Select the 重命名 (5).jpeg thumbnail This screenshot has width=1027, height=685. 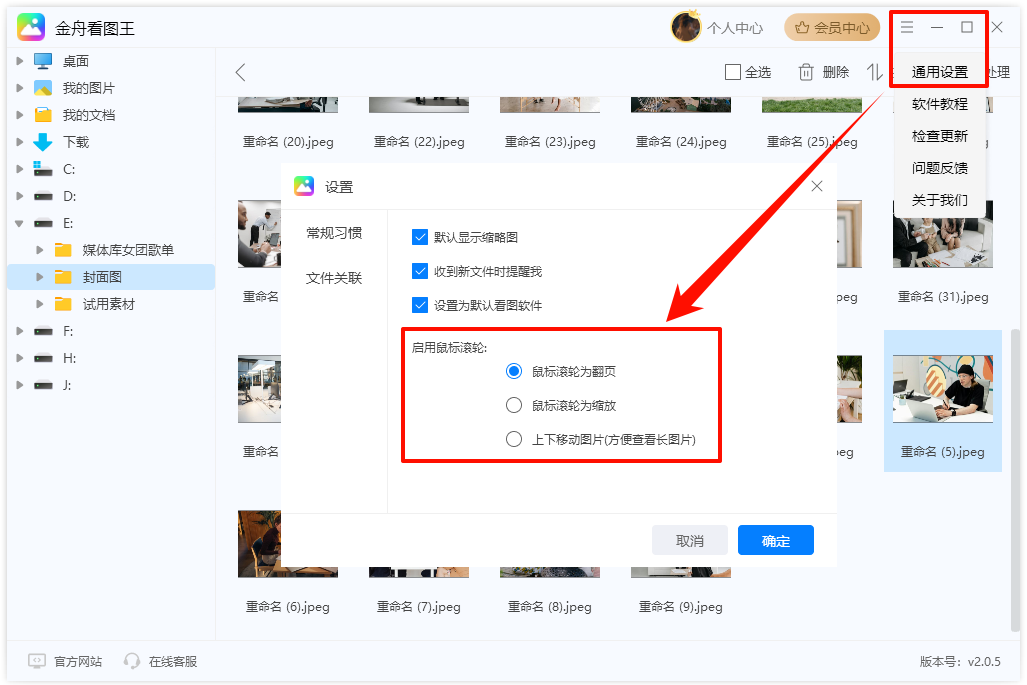point(942,390)
